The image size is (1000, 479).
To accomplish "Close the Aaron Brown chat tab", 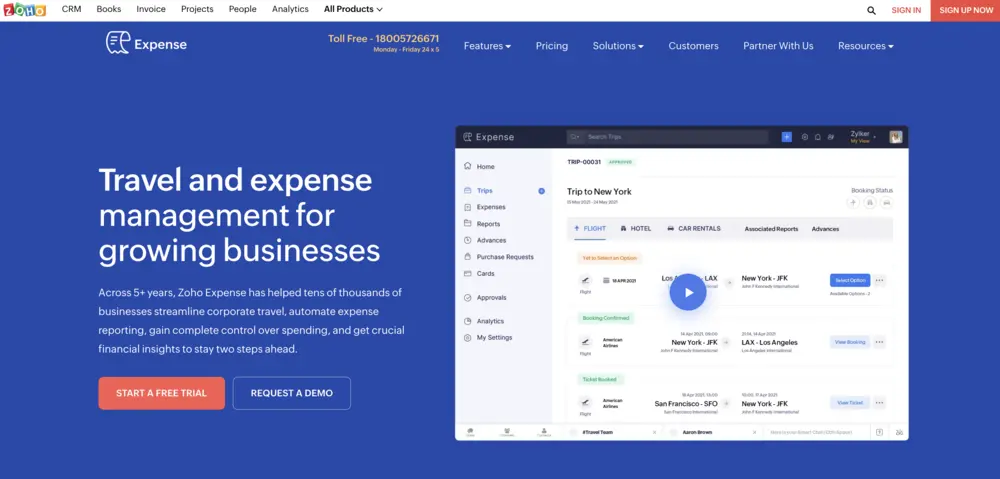I will click(754, 432).
